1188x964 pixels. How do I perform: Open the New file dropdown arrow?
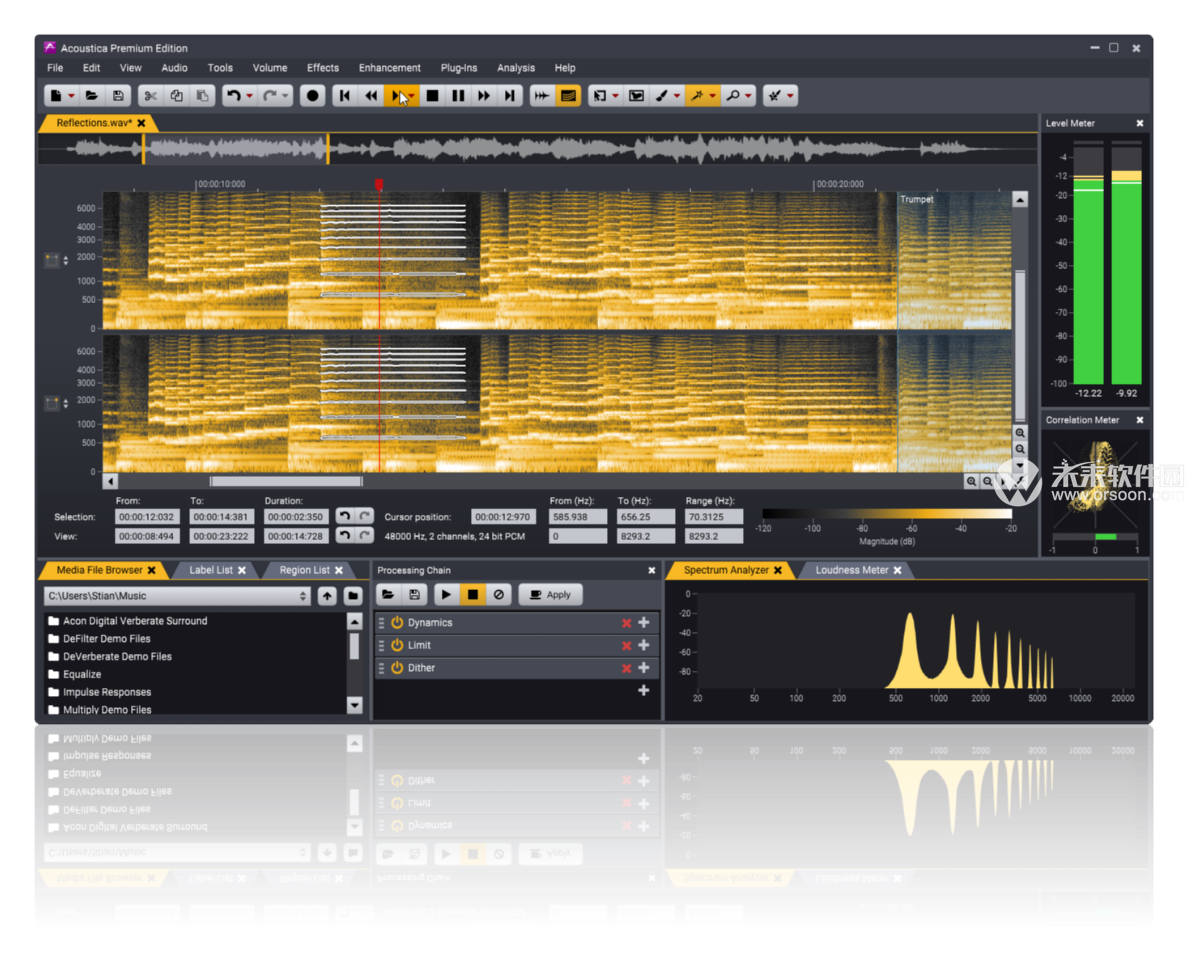pos(71,96)
